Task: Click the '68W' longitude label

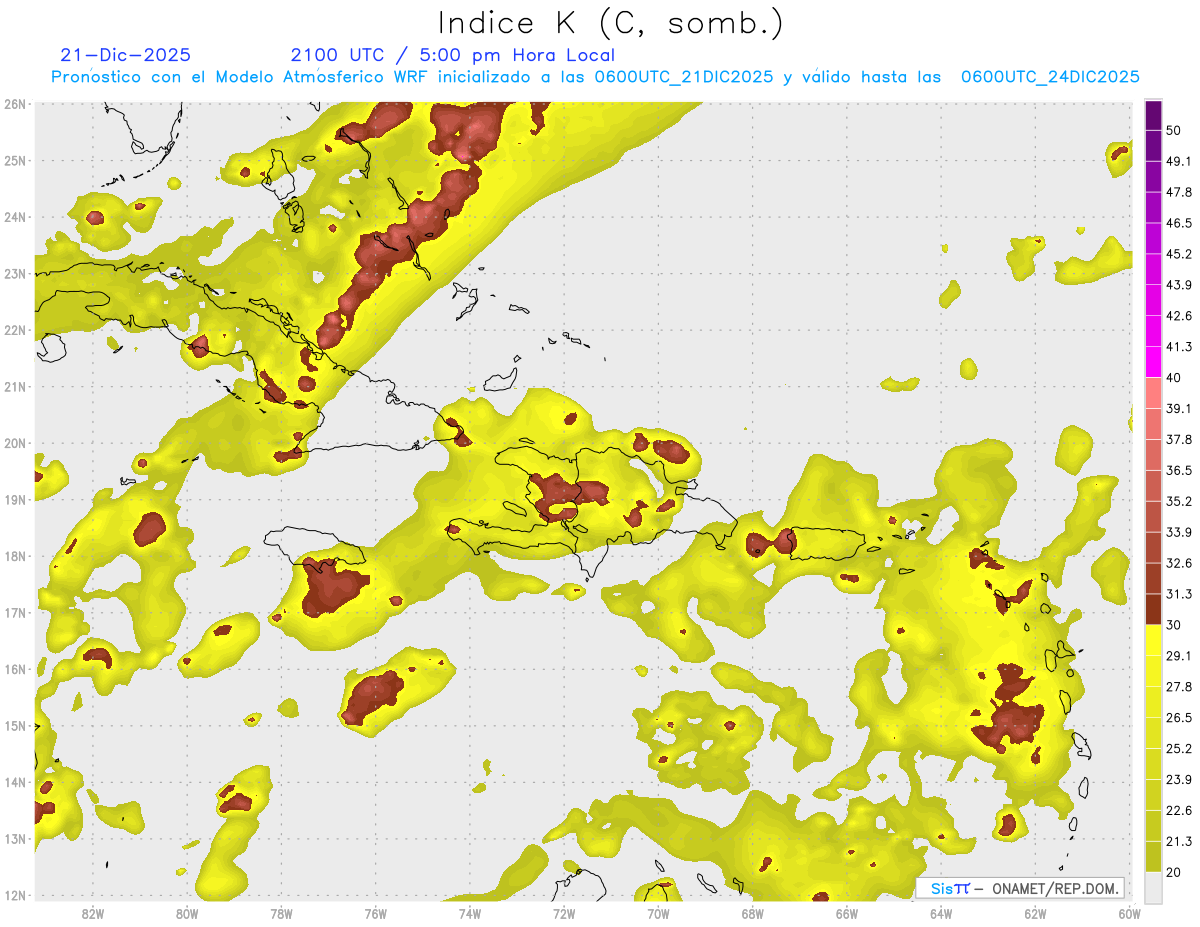Action: pos(753,913)
